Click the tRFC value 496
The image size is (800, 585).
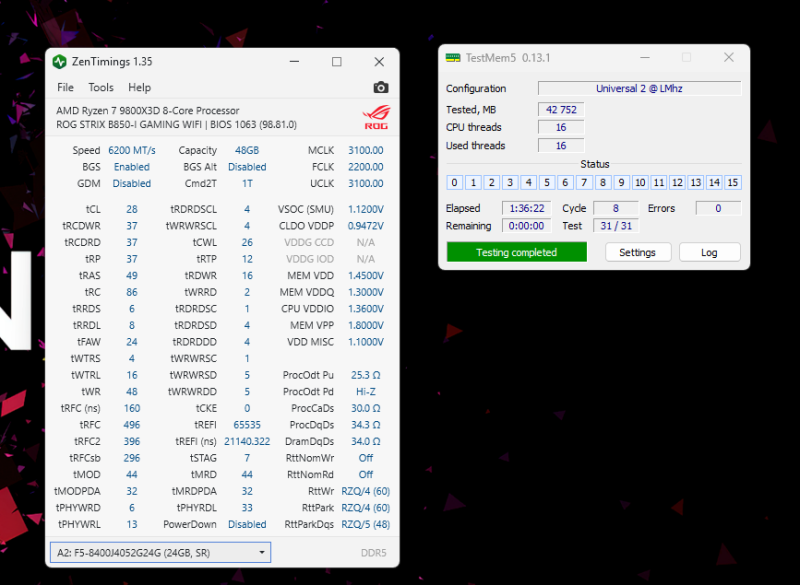tap(132, 425)
